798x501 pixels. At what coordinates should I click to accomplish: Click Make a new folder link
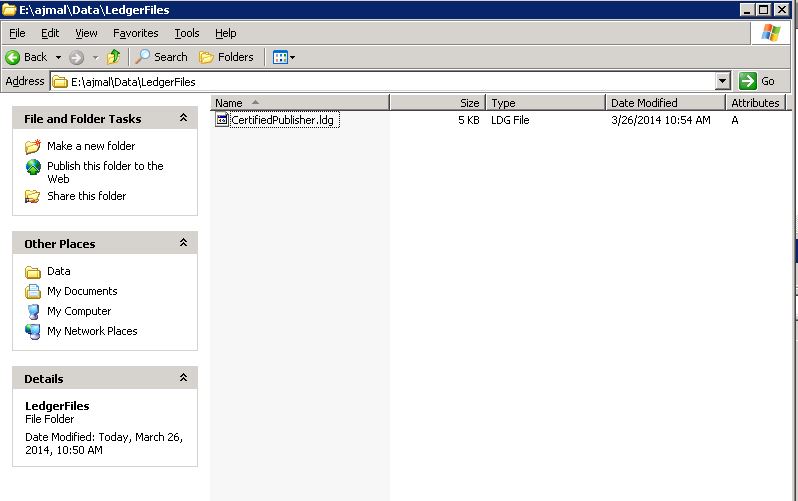(91, 146)
